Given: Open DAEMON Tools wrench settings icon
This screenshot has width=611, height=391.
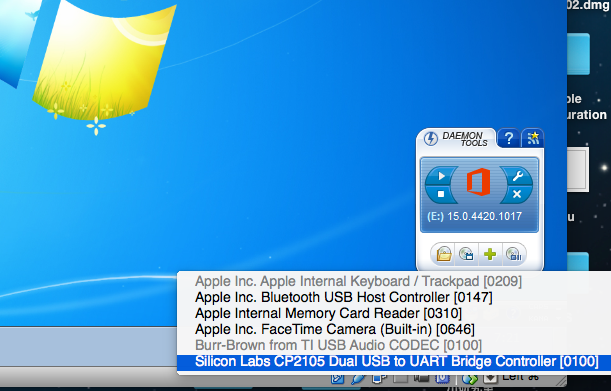Looking at the screenshot, I should [x=517, y=176].
